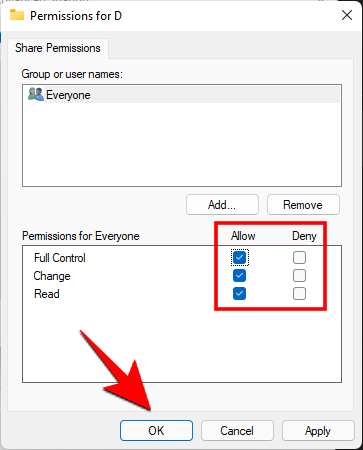Click empty space in the group names list

tap(182, 143)
